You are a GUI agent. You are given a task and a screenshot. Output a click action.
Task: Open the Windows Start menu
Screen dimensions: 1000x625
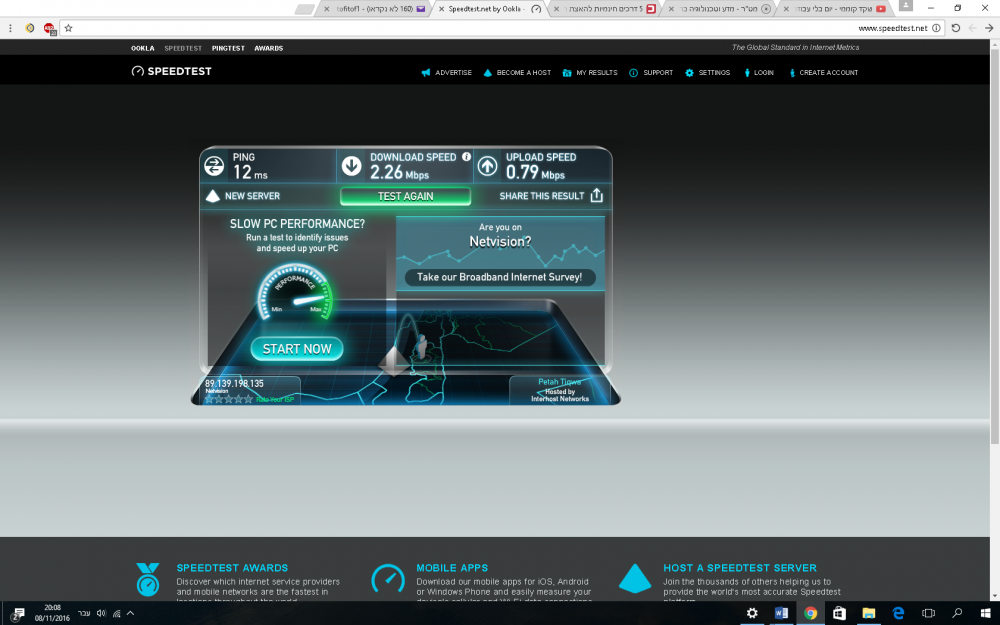[985, 613]
